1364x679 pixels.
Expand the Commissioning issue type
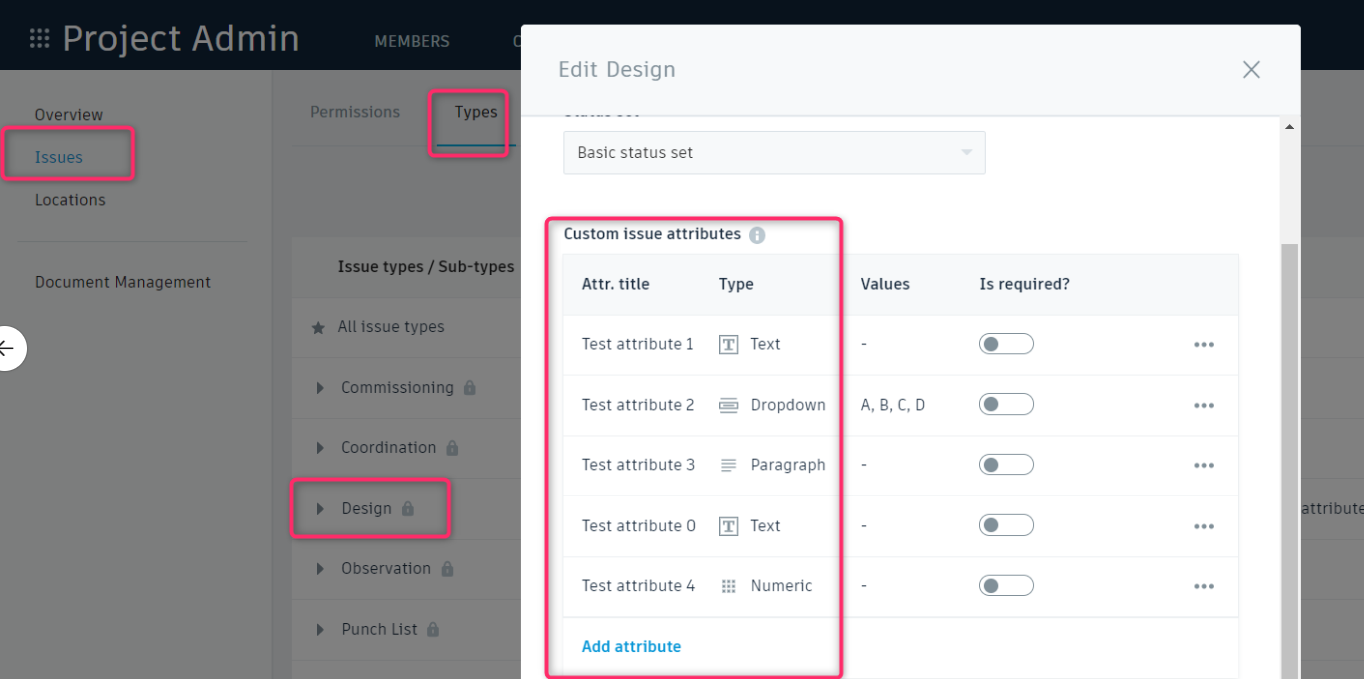click(x=319, y=388)
